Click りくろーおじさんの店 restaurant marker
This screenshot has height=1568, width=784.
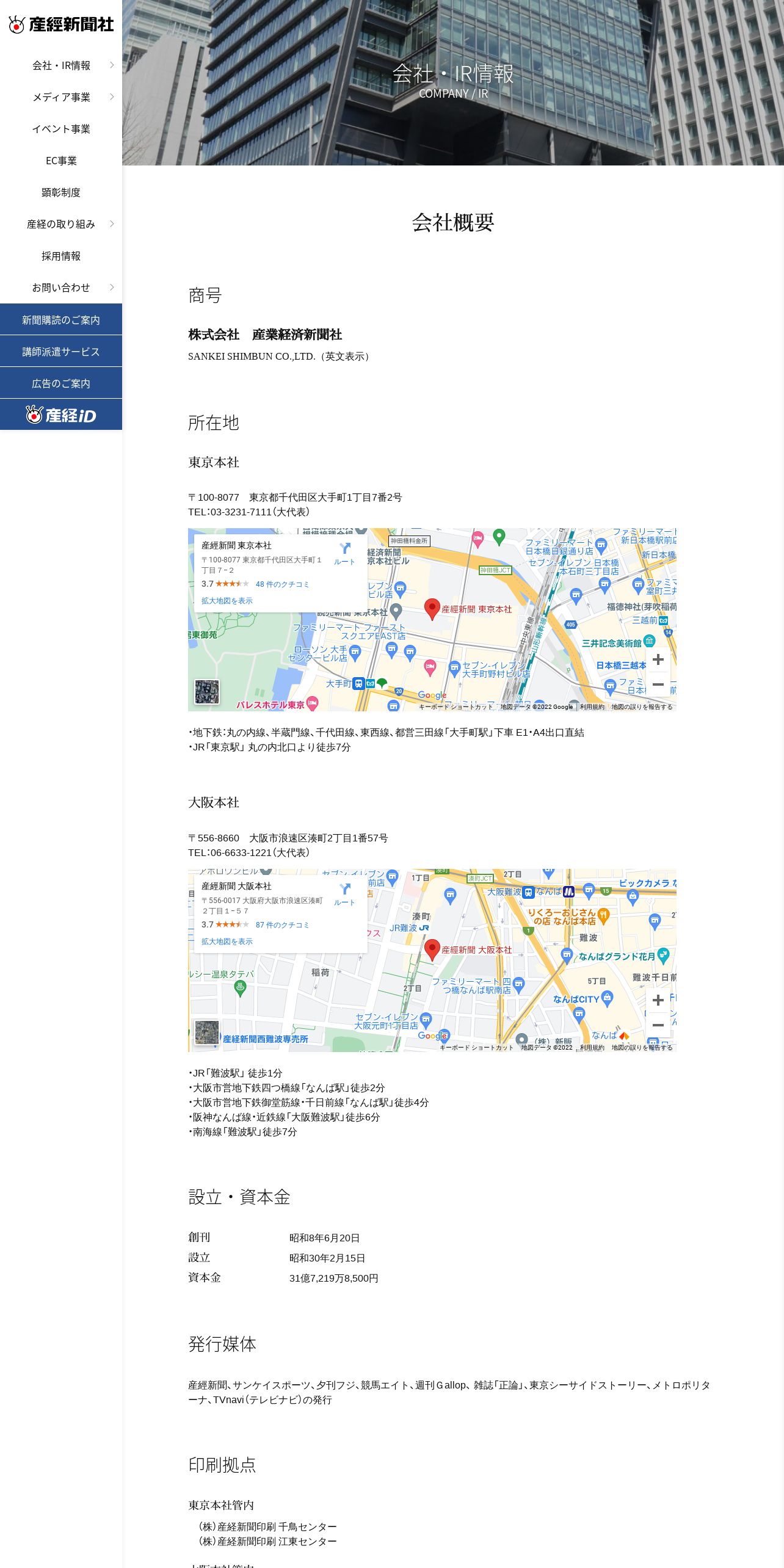603,915
